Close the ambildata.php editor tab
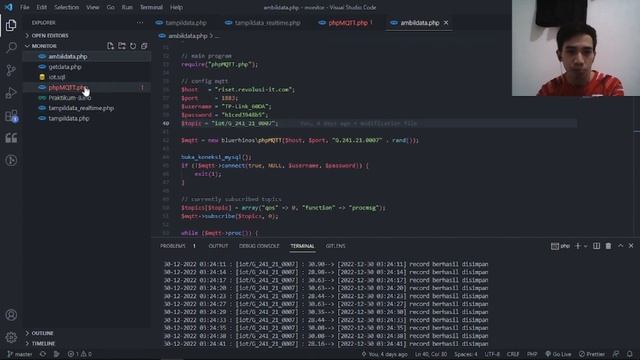This screenshot has width=640, height=360. tap(446, 23)
